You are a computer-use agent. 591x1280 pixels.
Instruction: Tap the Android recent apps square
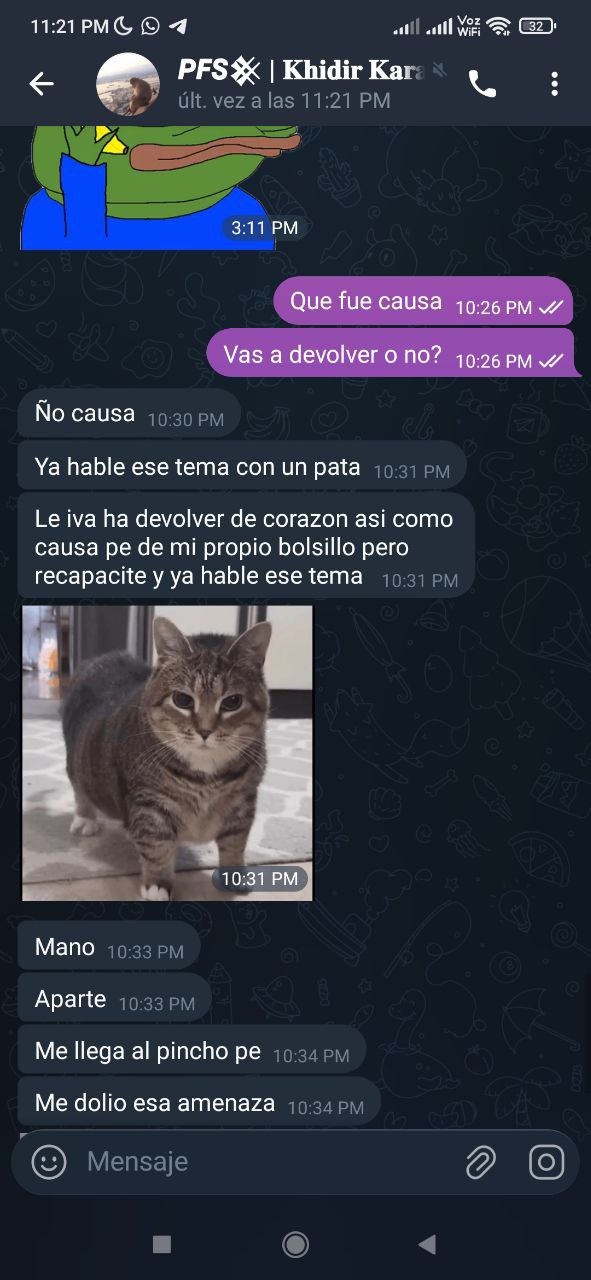162,1244
